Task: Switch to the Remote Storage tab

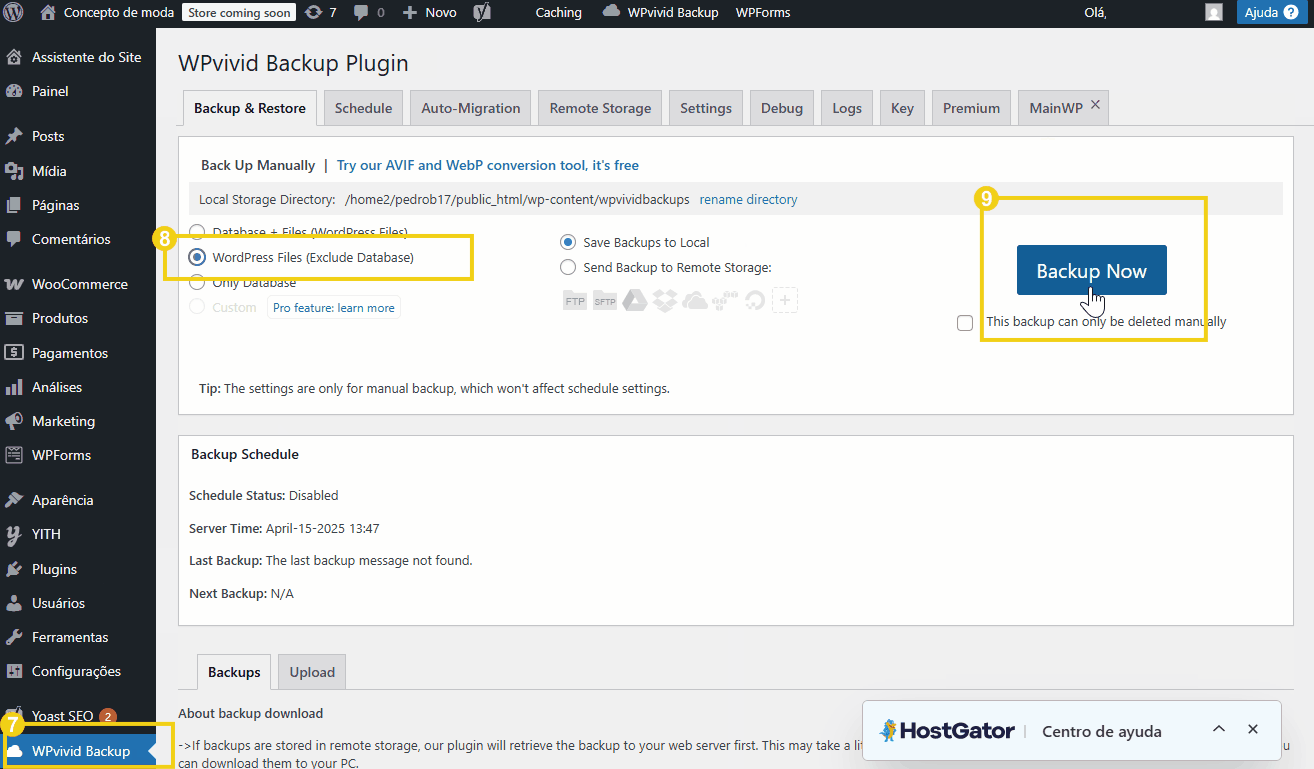Action: click(600, 108)
